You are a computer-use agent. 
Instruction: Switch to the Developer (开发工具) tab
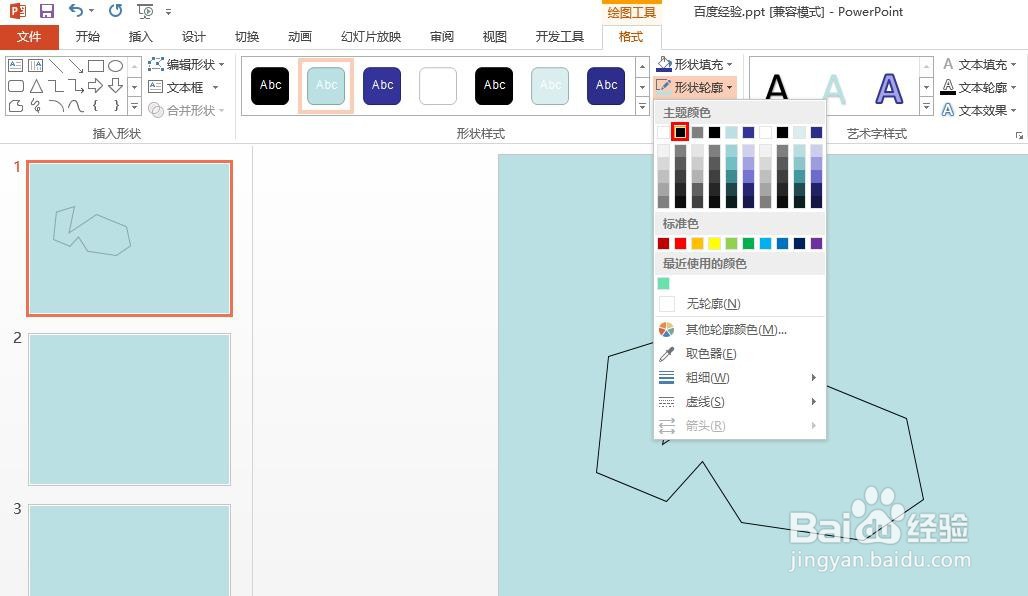click(x=559, y=37)
